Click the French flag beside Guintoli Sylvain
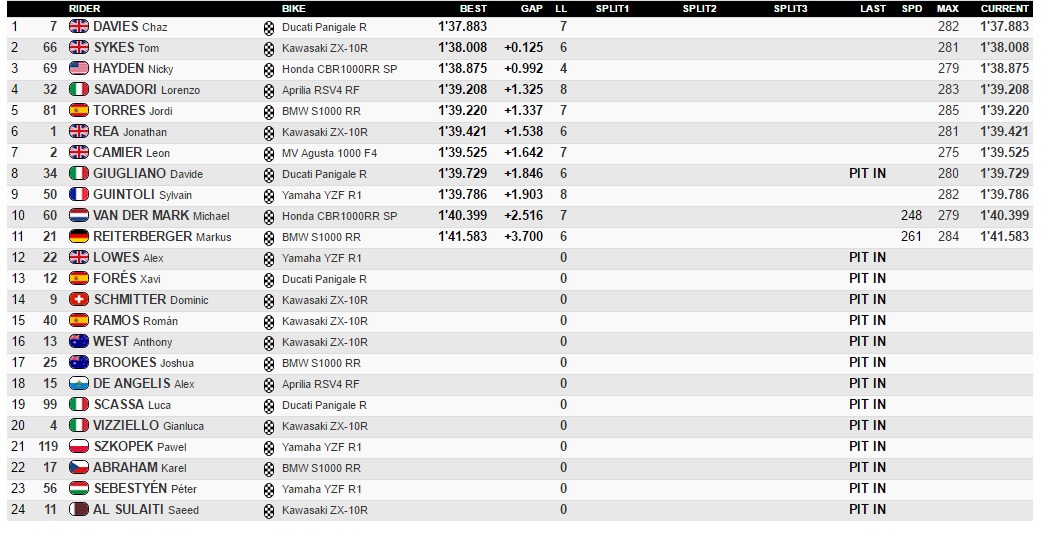Screen dimensions: 1043x533 point(78,195)
